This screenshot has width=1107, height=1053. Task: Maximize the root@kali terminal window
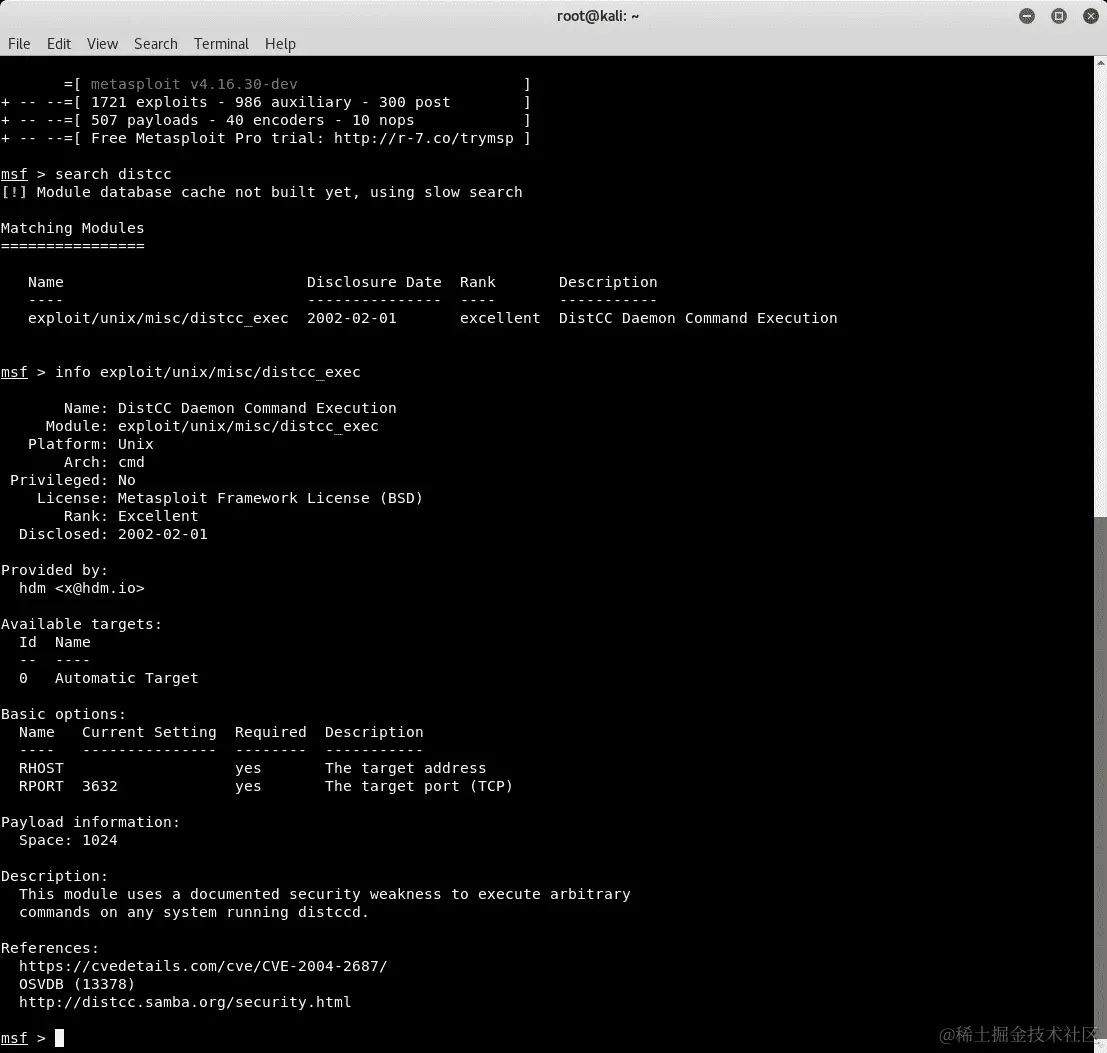(x=1059, y=16)
